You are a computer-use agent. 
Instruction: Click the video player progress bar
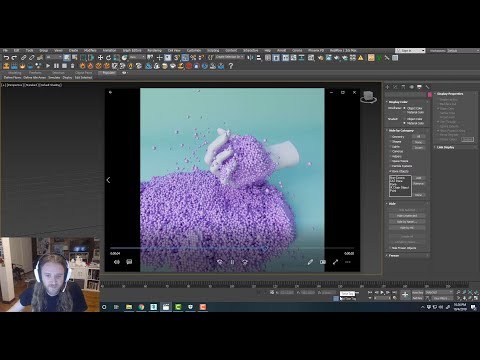[x=232, y=248]
